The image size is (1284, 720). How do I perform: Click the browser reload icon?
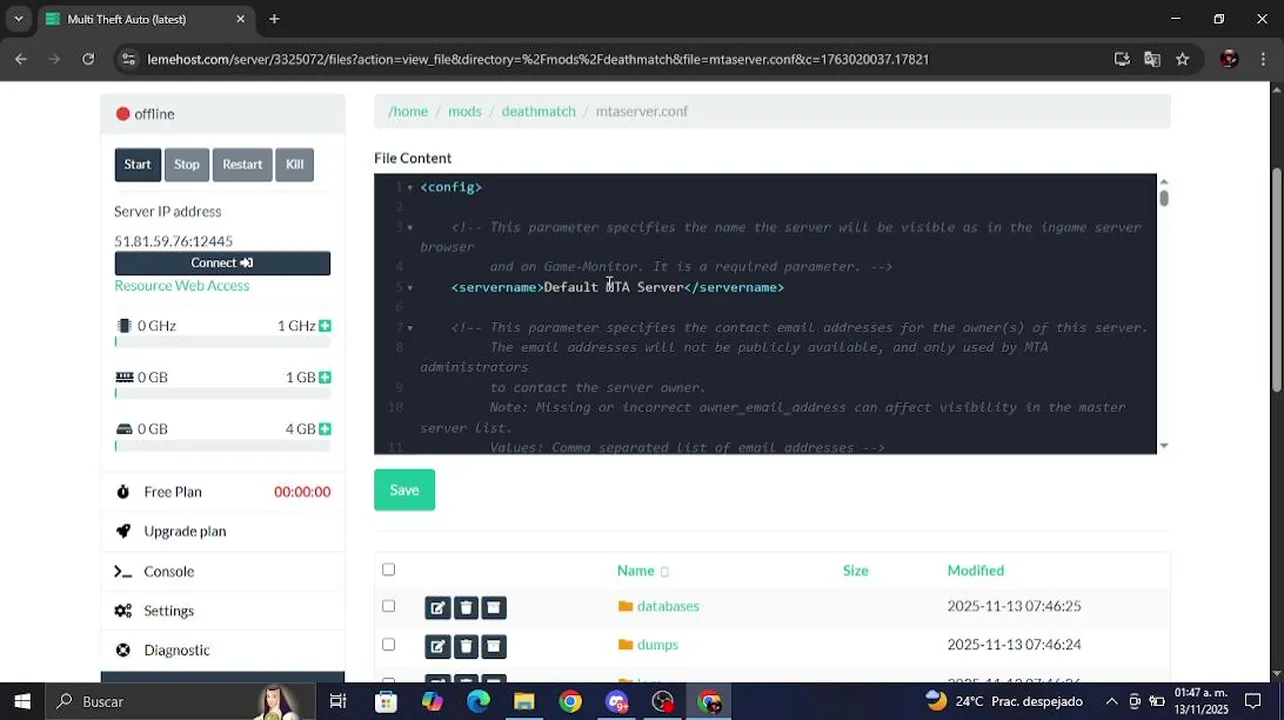click(x=88, y=59)
